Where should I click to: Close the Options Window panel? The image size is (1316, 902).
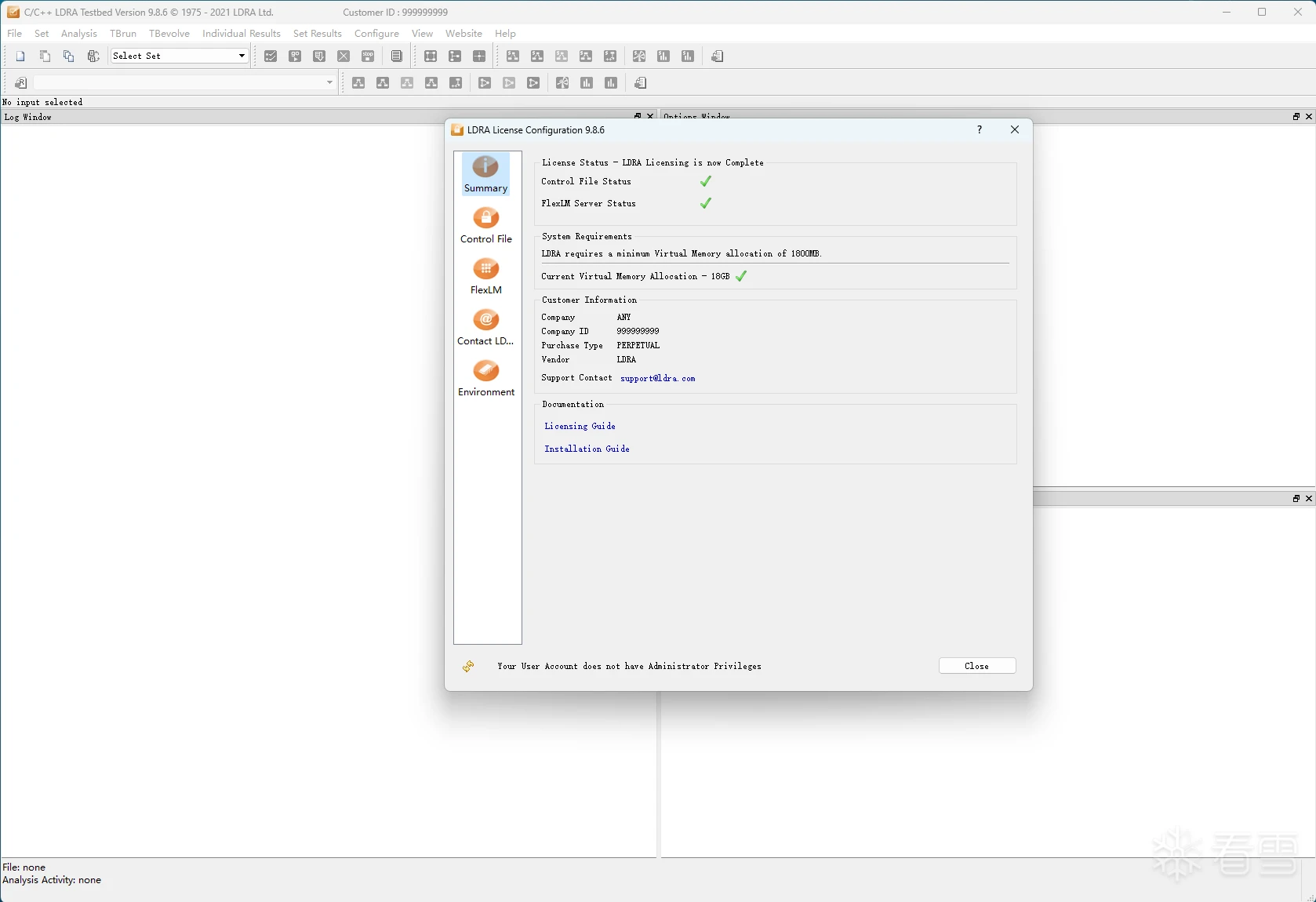click(x=1309, y=116)
